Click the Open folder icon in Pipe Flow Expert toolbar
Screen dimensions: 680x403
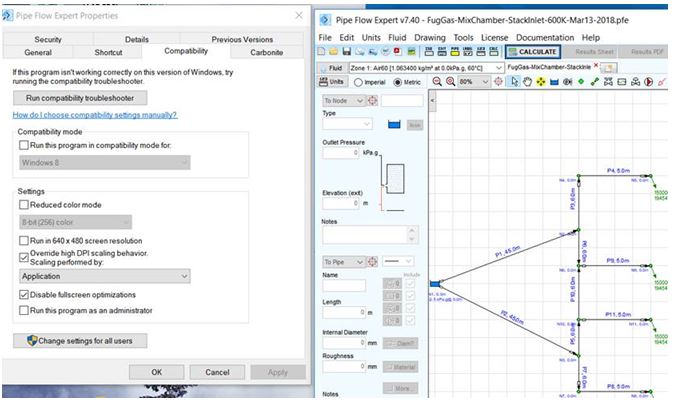point(333,52)
